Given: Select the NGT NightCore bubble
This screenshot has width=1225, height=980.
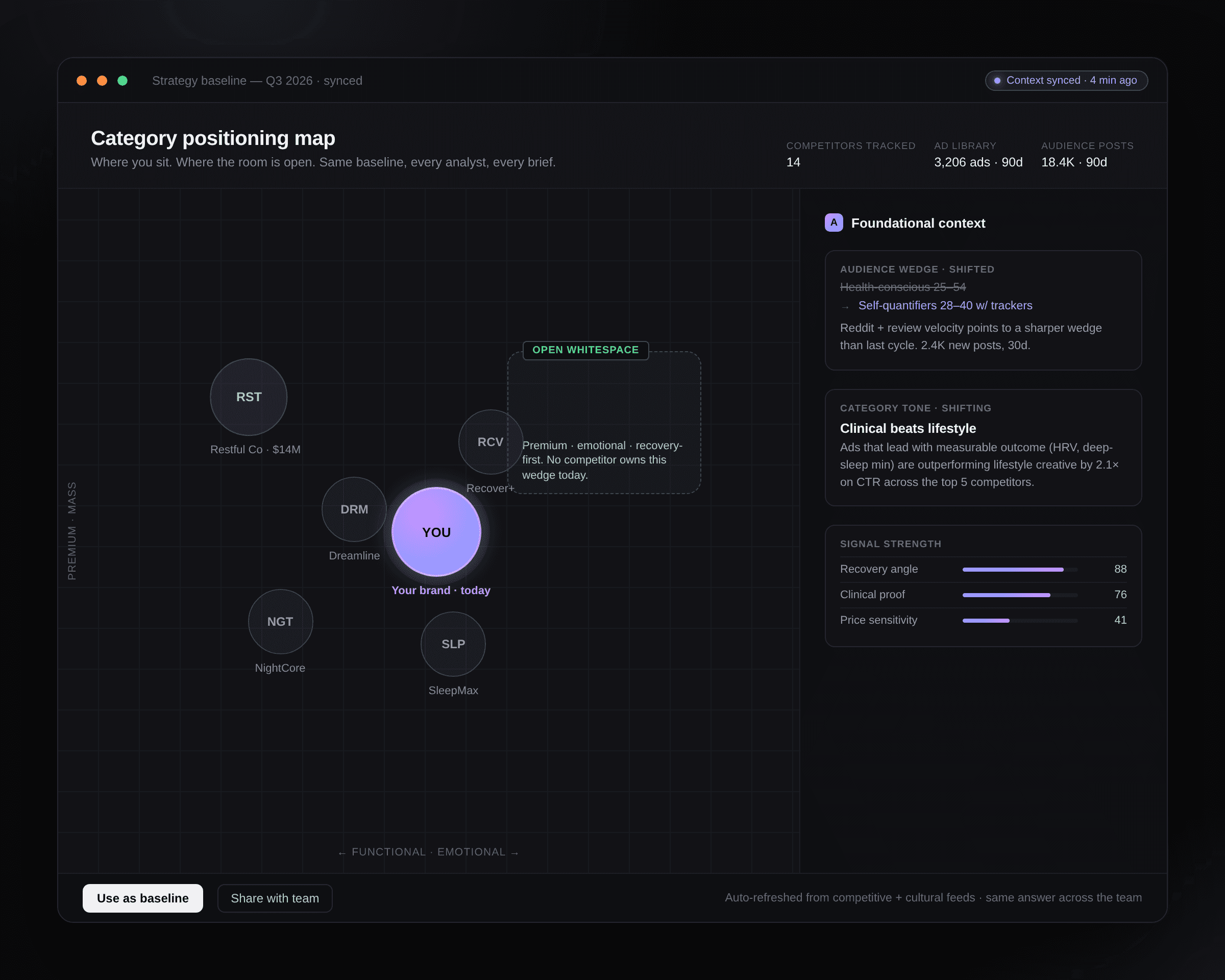Looking at the screenshot, I should (x=280, y=622).
